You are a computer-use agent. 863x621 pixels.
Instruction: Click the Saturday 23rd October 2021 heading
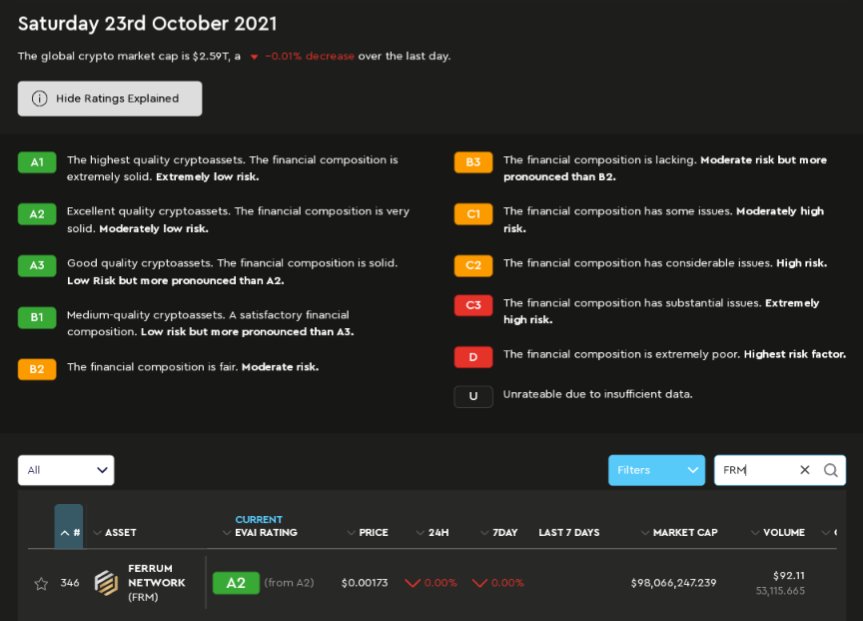coord(148,24)
